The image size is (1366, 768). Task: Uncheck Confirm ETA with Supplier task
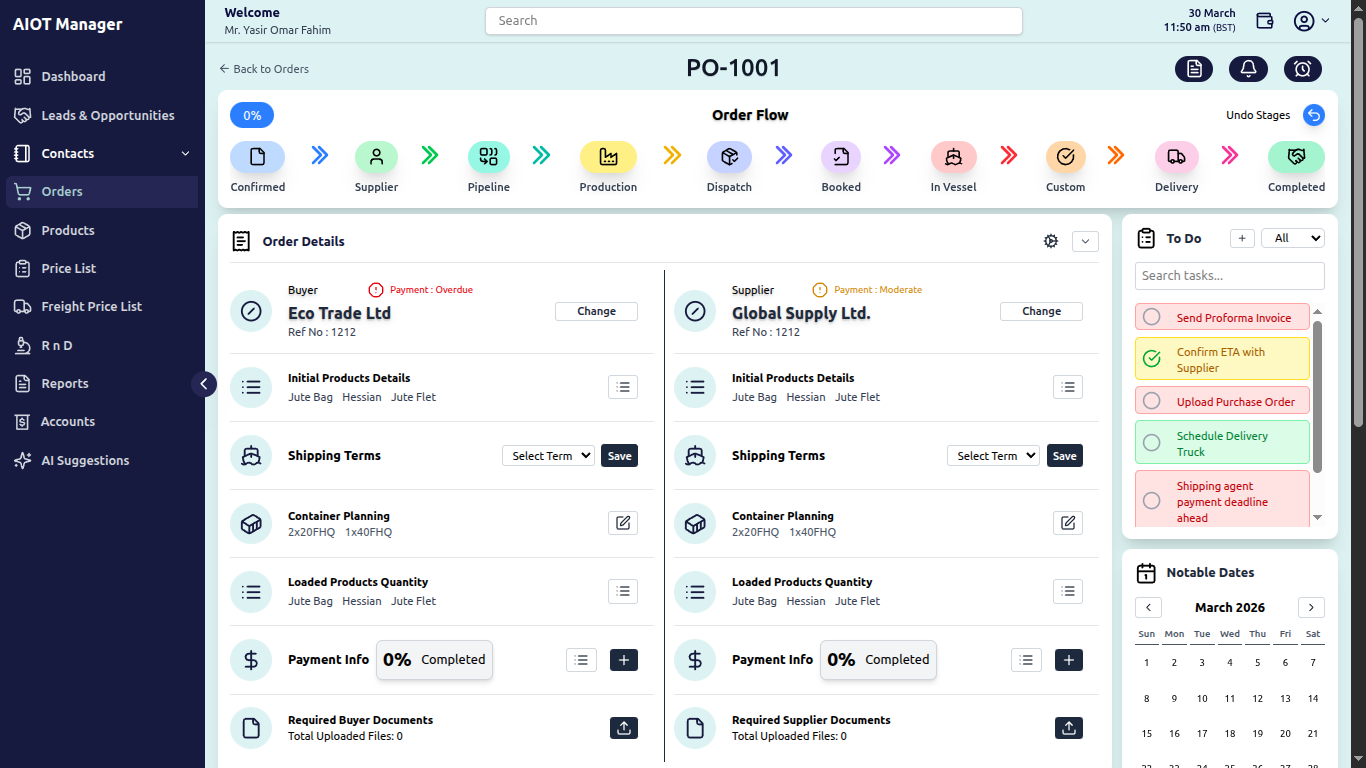pyautogui.click(x=1152, y=359)
